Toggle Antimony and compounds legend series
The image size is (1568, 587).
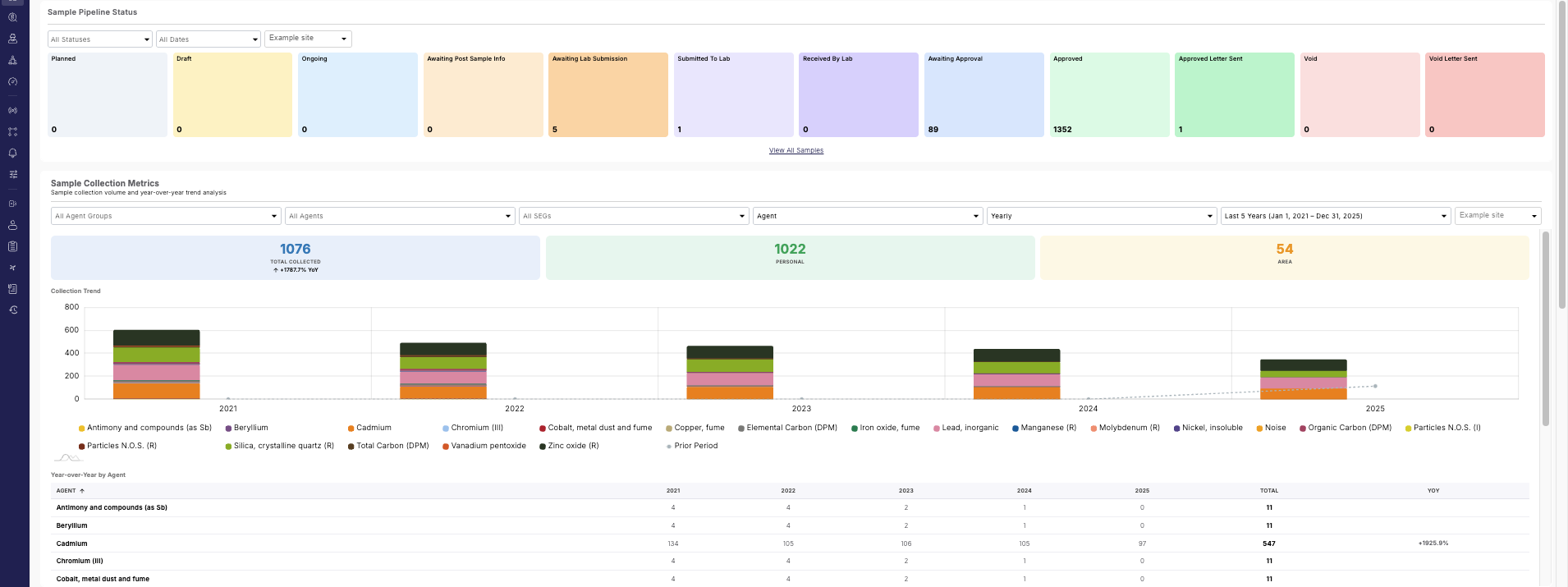145,428
